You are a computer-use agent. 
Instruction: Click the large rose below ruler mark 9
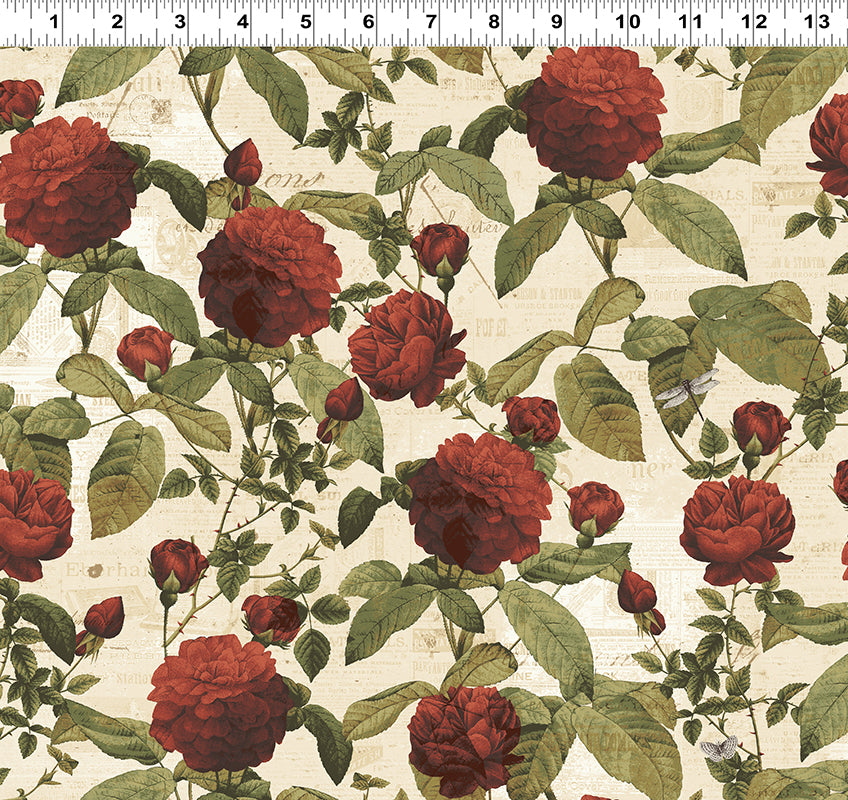pos(593,112)
